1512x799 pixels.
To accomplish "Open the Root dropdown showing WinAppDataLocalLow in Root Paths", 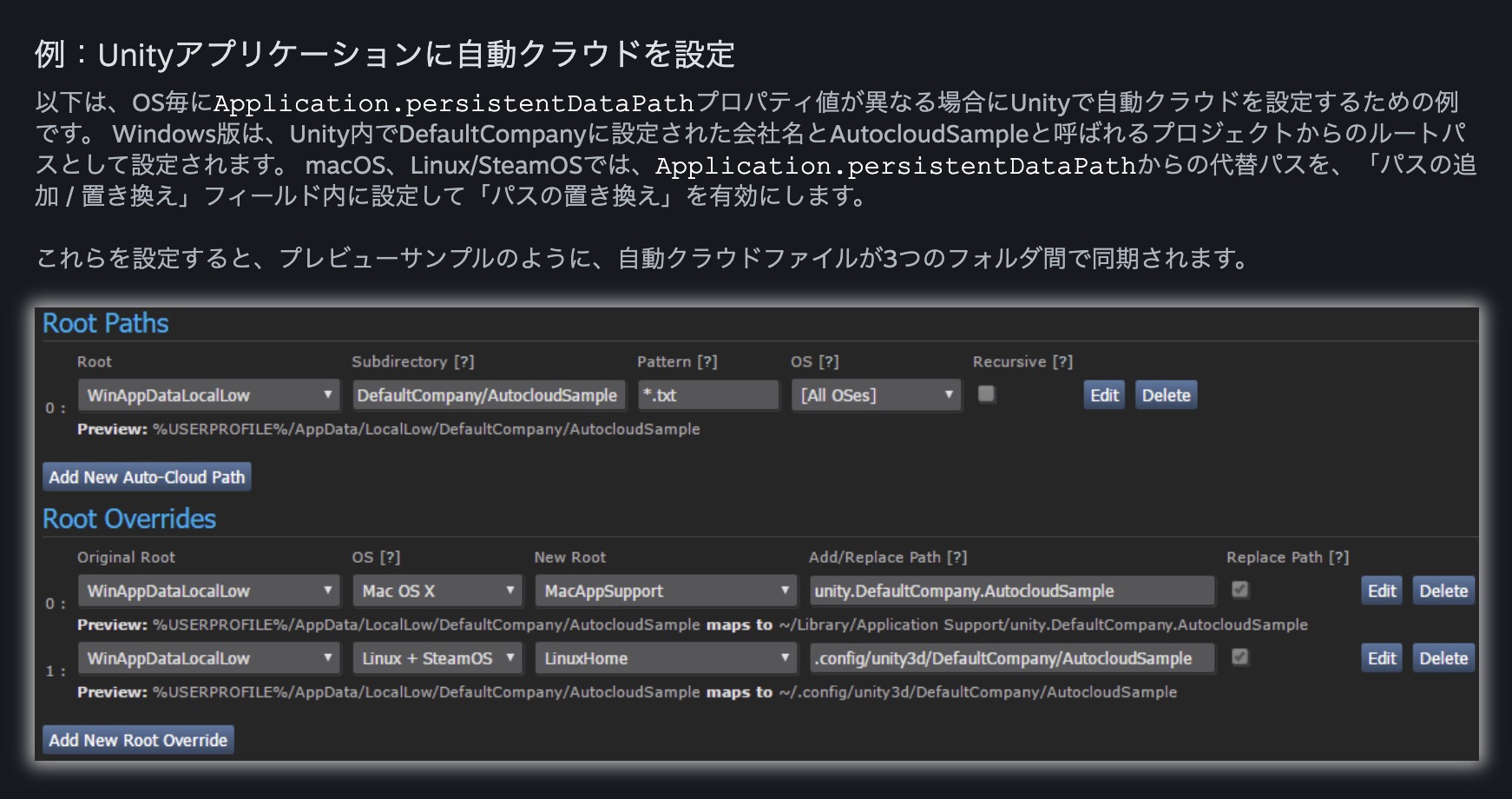I will pyautogui.click(x=208, y=395).
